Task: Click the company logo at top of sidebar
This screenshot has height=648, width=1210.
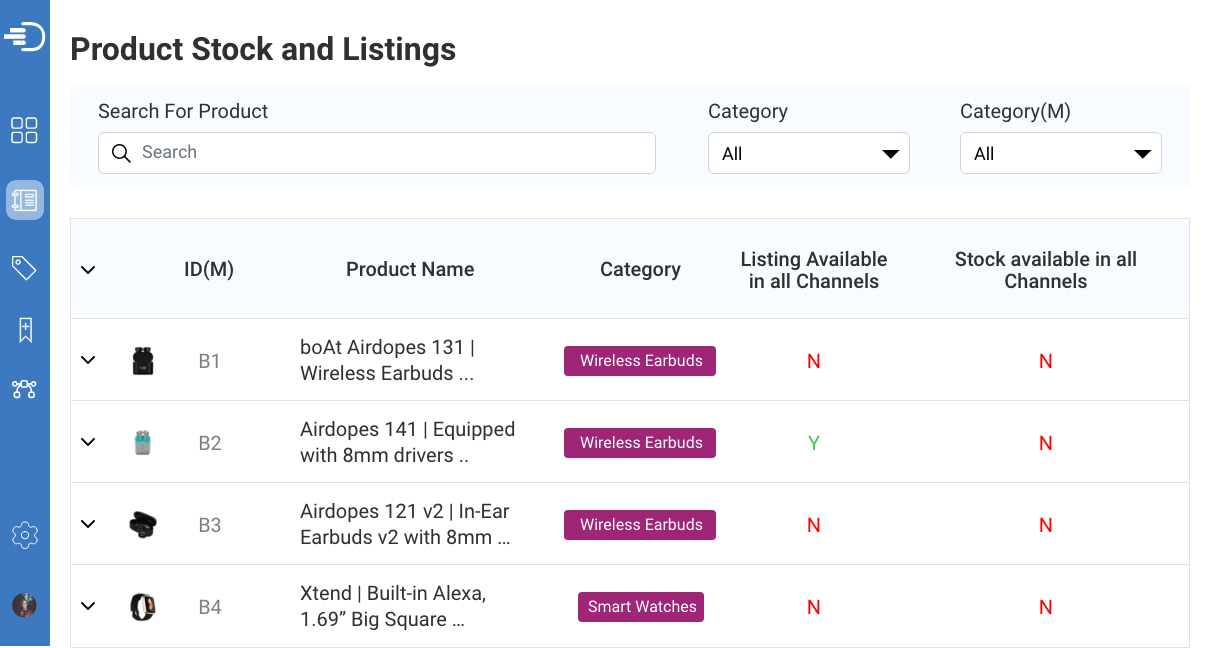Action: click(24, 36)
